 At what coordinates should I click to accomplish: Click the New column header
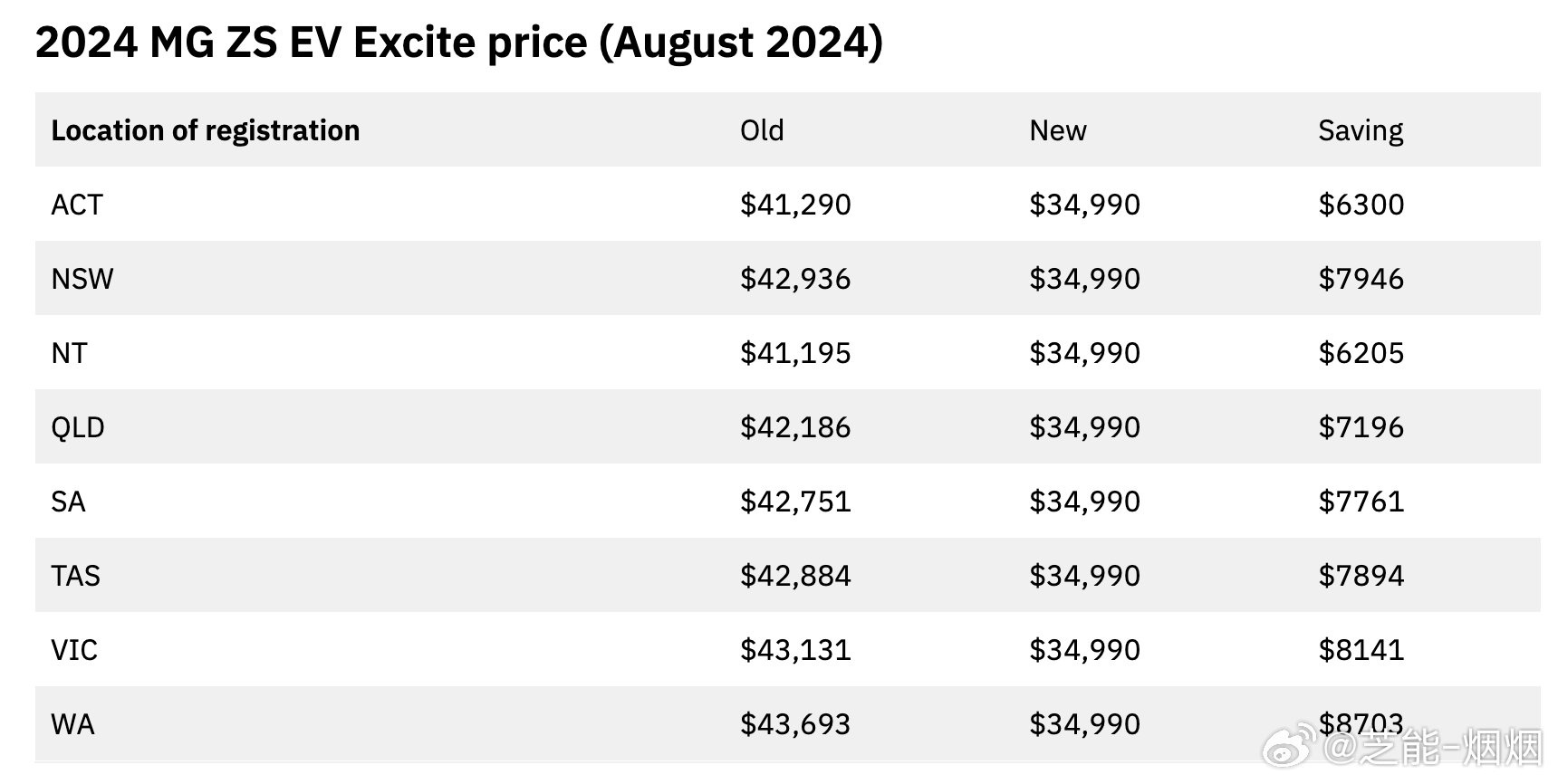[x=1057, y=130]
